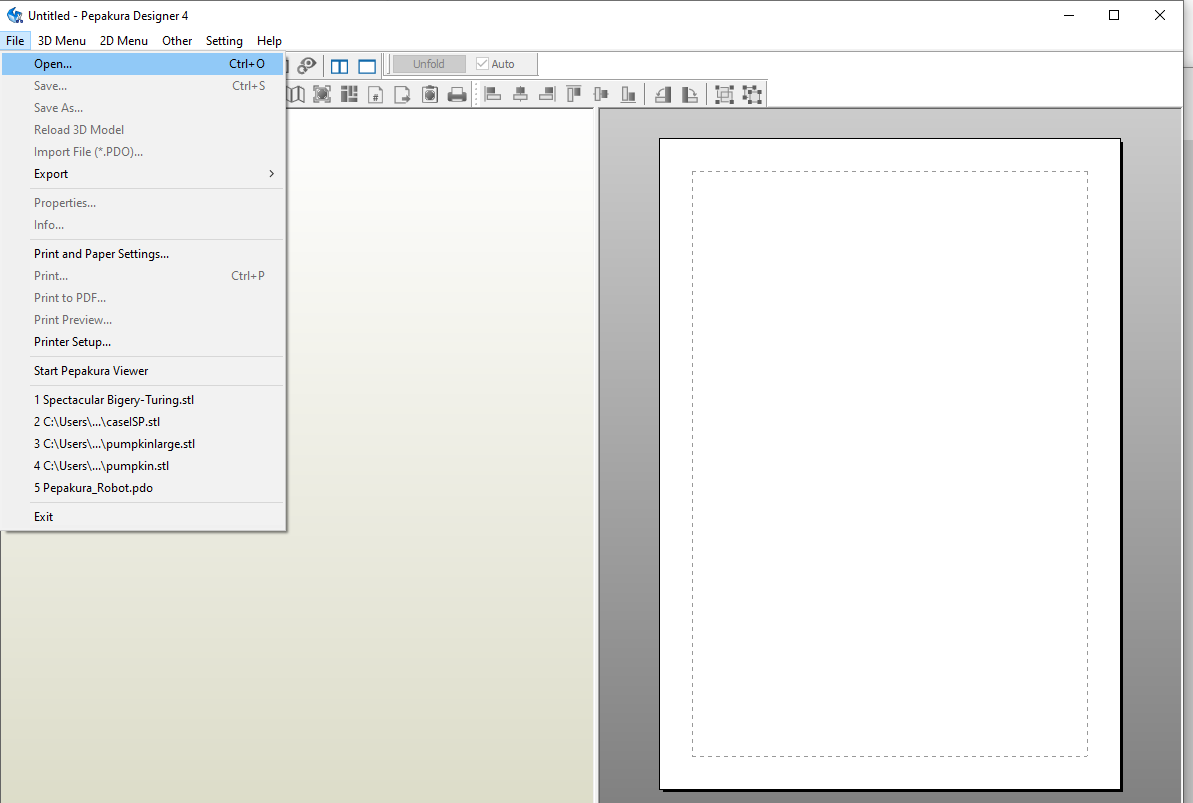The width and height of the screenshot is (1193, 803).
Task: Minimize the Pepakura Designer window
Action: [x=1069, y=15]
